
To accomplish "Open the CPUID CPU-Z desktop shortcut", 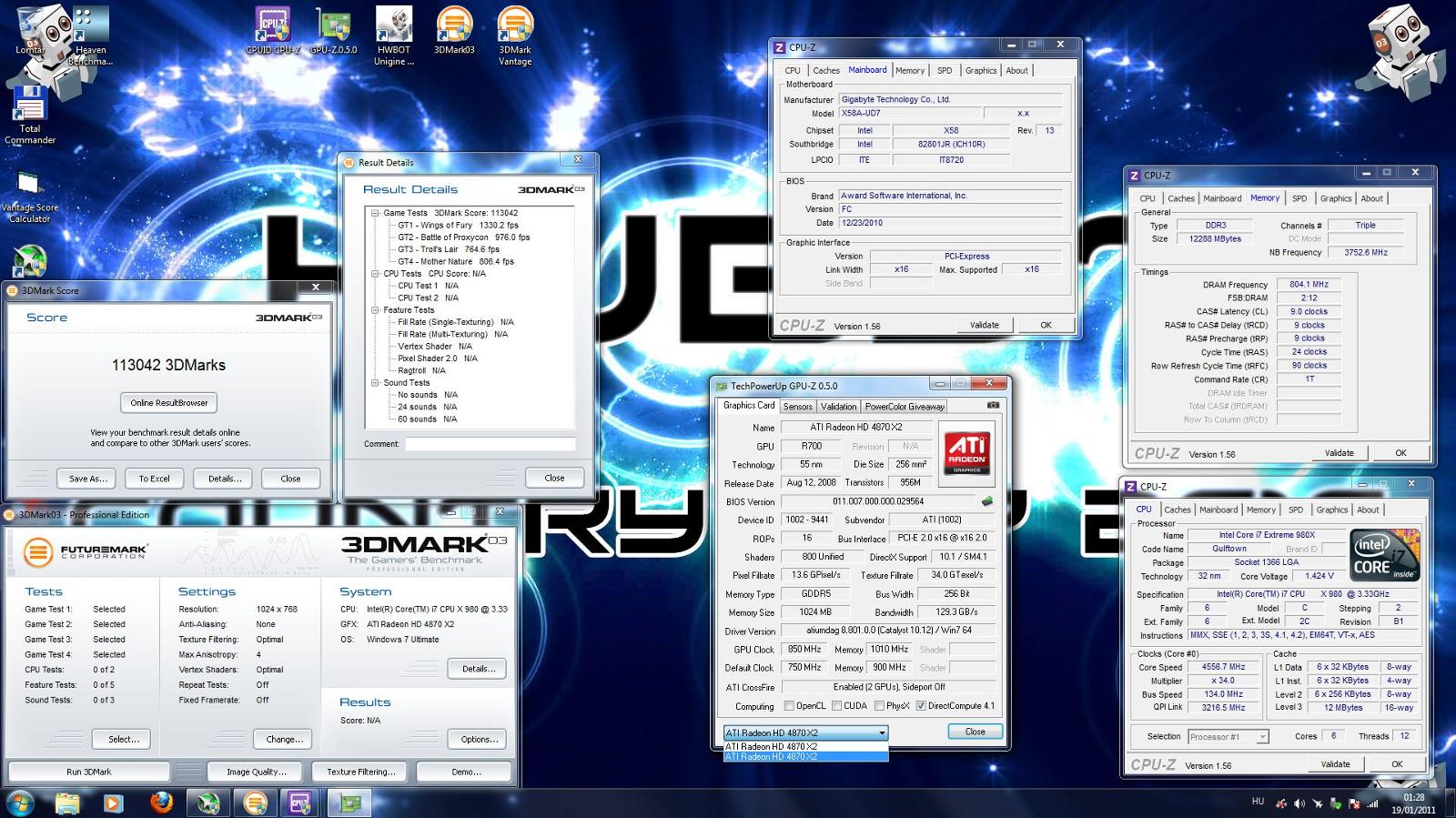I will click(x=273, y=30).
